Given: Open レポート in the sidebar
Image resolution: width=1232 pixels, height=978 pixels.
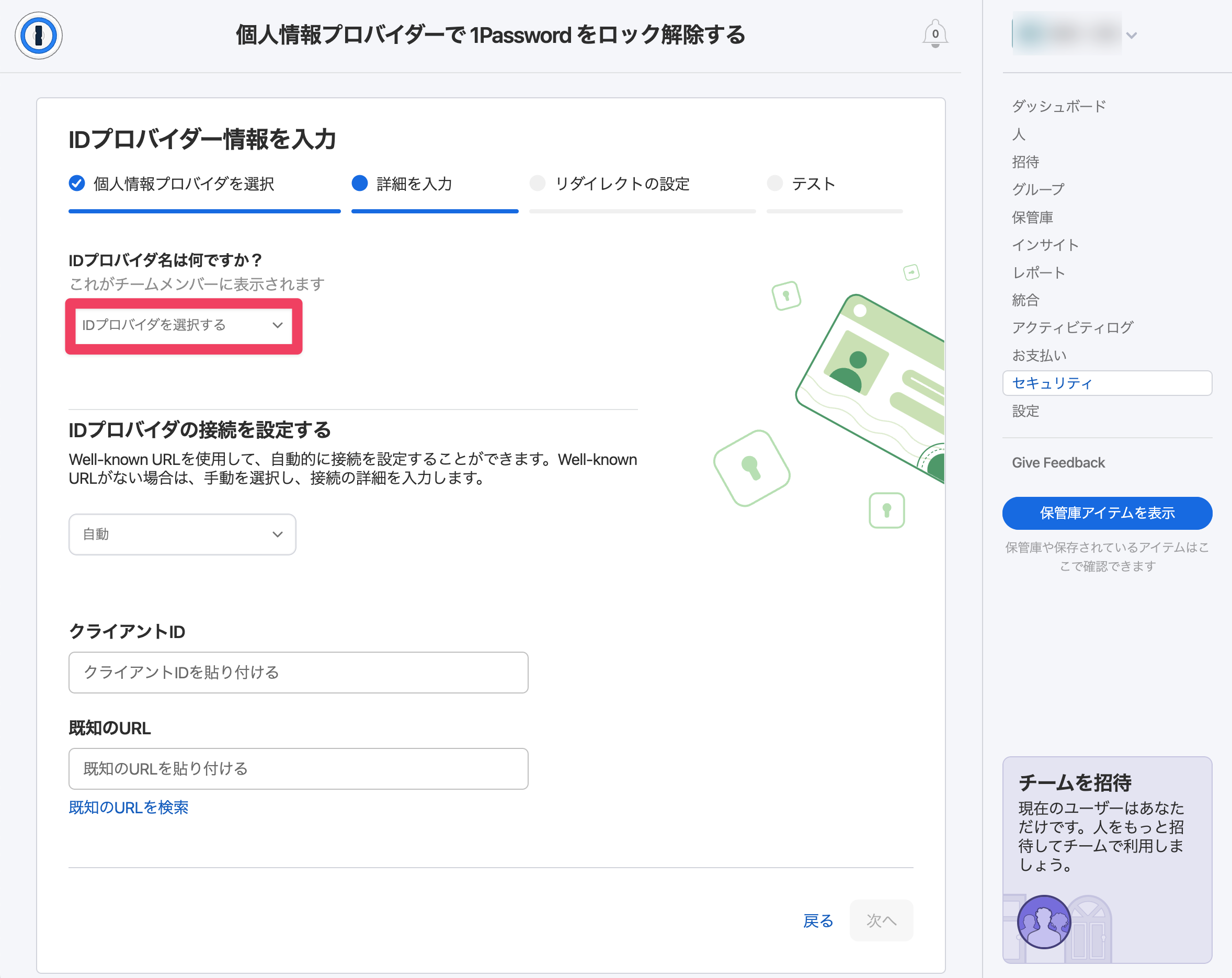Looking at the screenshot, I should (x=1039, y=272).
